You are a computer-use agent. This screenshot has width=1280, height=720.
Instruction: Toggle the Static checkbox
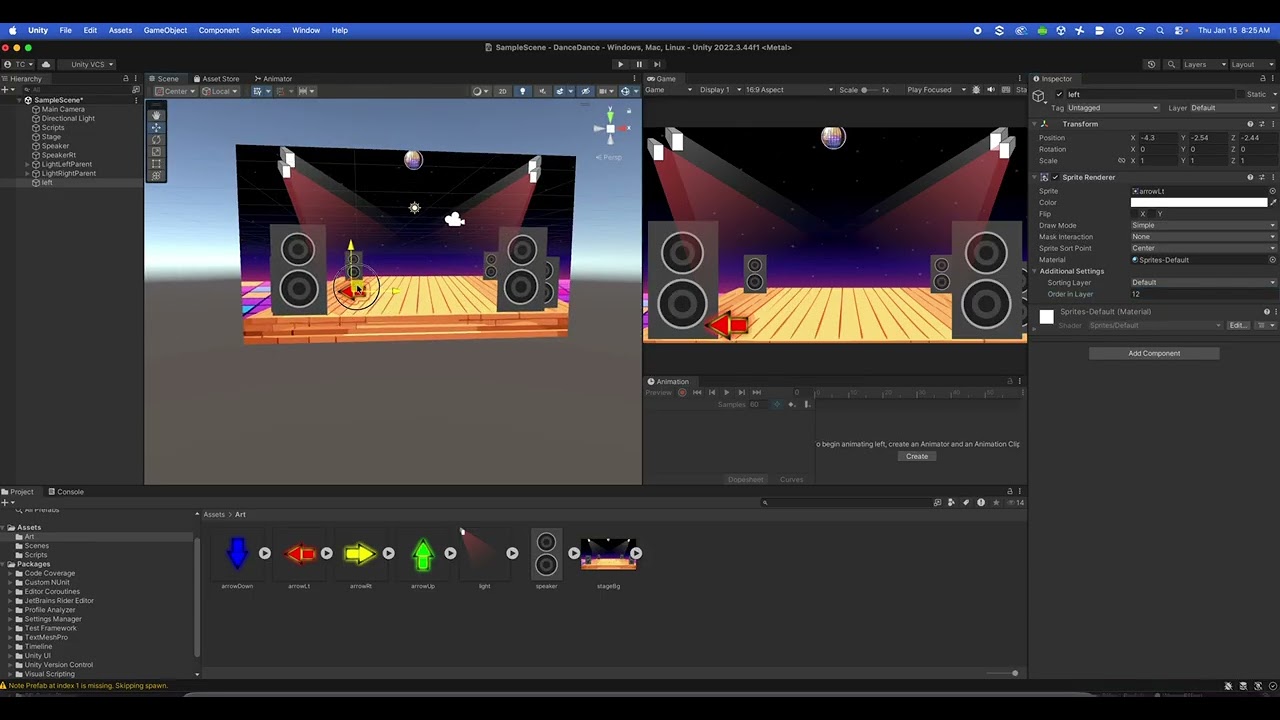pos(1243,94)
